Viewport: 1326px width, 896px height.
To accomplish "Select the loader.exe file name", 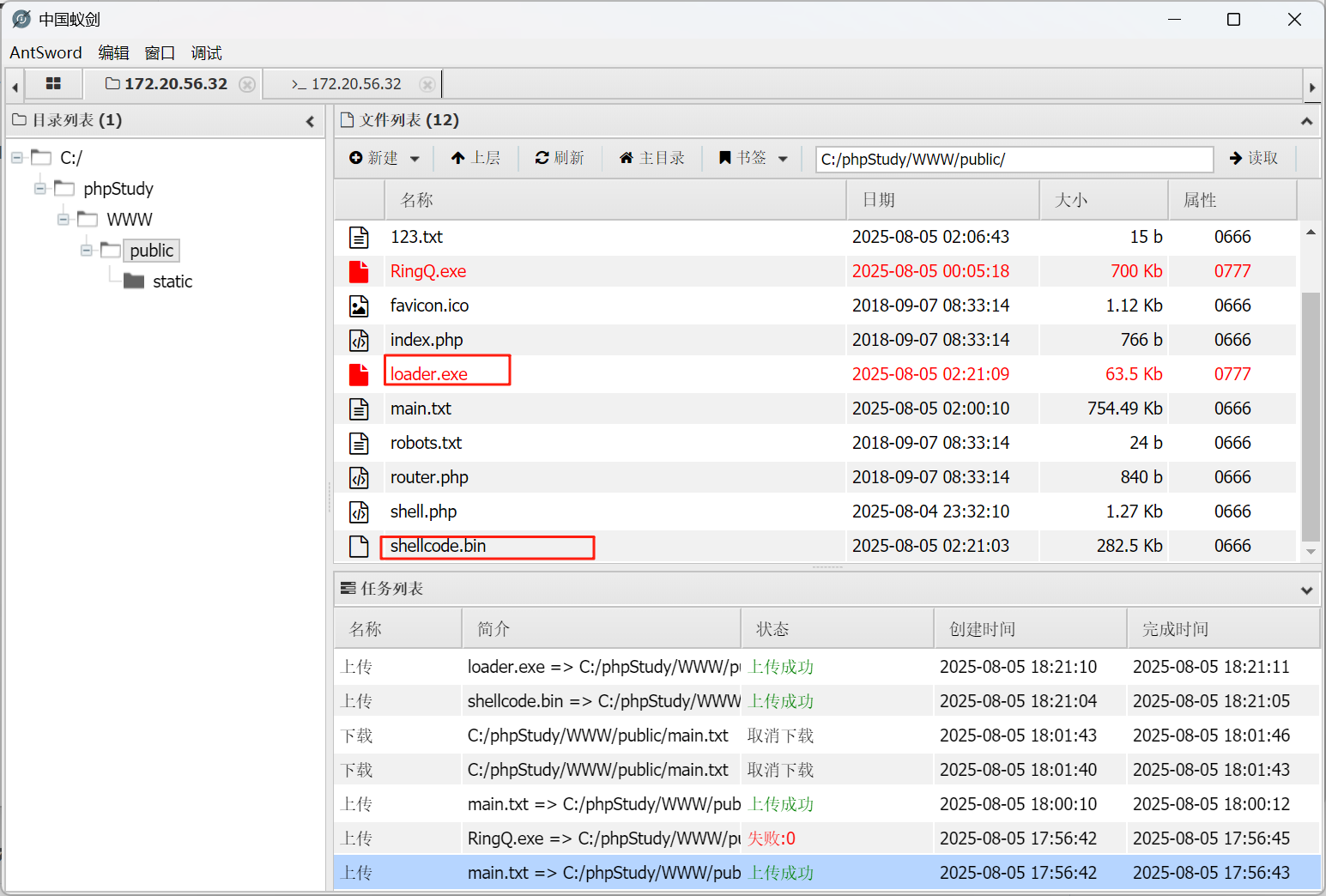I will click(429, 374).
